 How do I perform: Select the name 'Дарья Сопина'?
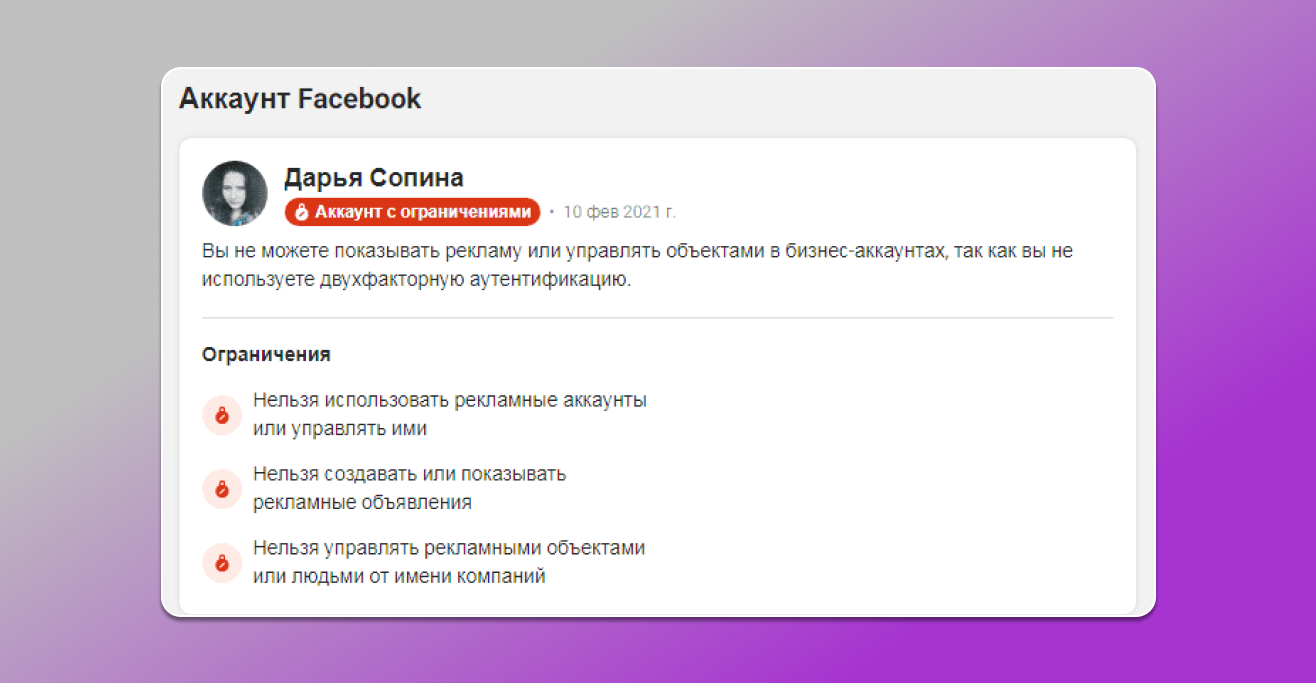coord(373,177)
